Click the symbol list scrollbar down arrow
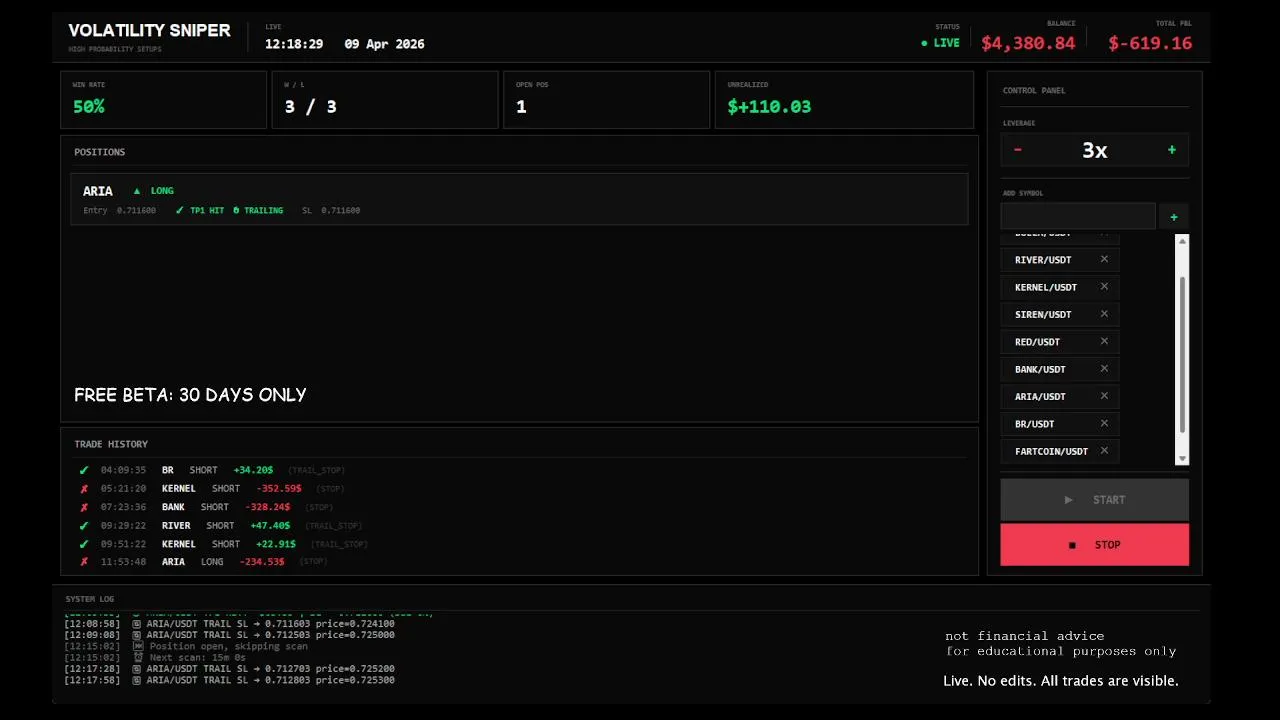Image resolution: width=1280 pixels, height=720 pixels. click(x=1183, y=459)
